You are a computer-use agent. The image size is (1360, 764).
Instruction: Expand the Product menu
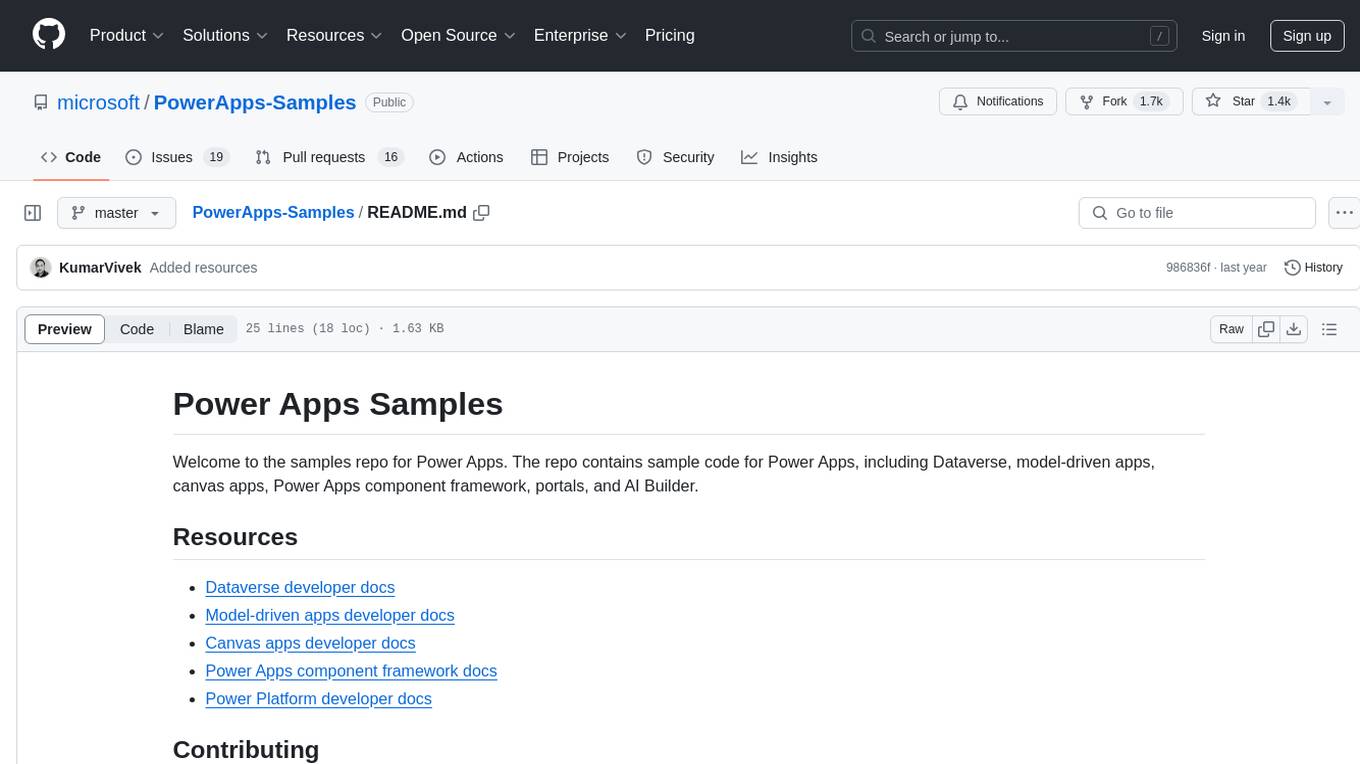point(127,35)
